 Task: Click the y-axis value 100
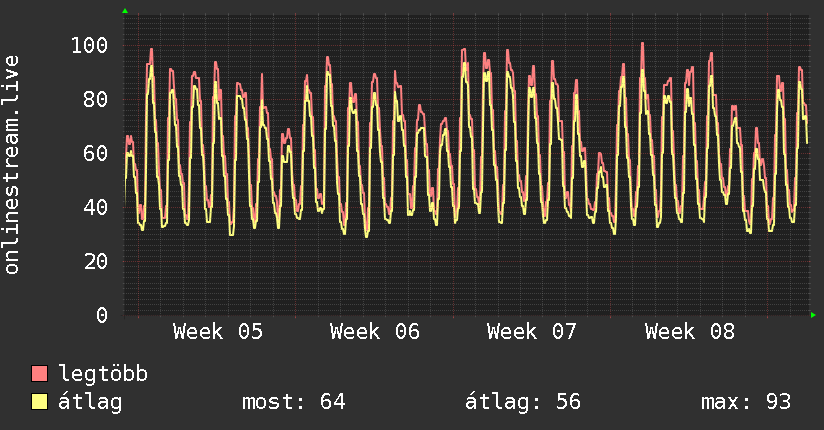[x=89, y=45]
